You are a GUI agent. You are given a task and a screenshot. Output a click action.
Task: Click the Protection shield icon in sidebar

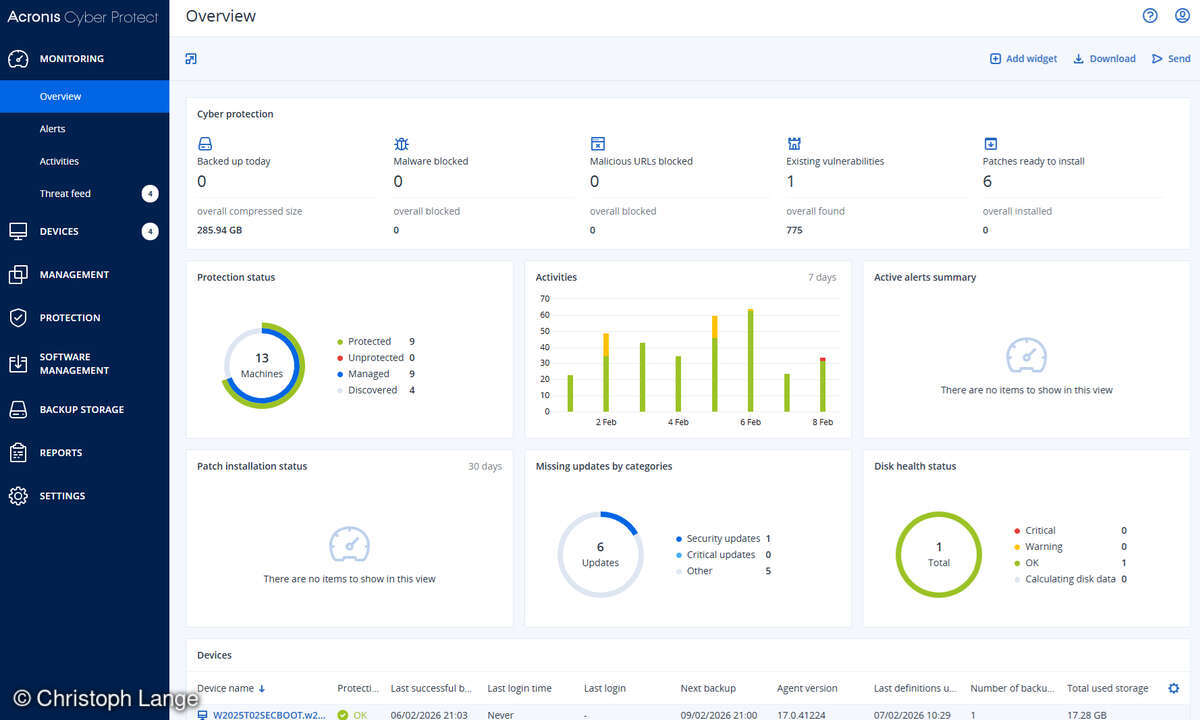point(20,317)
